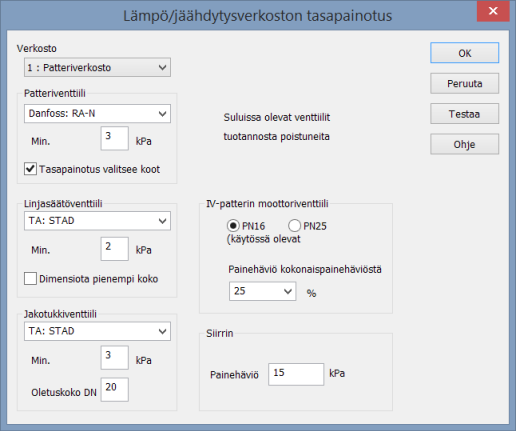This screenshot has width=516, height=431.
Task: Select the PN16 radio button
Action: pyautogui.click(x=233, y=226)
